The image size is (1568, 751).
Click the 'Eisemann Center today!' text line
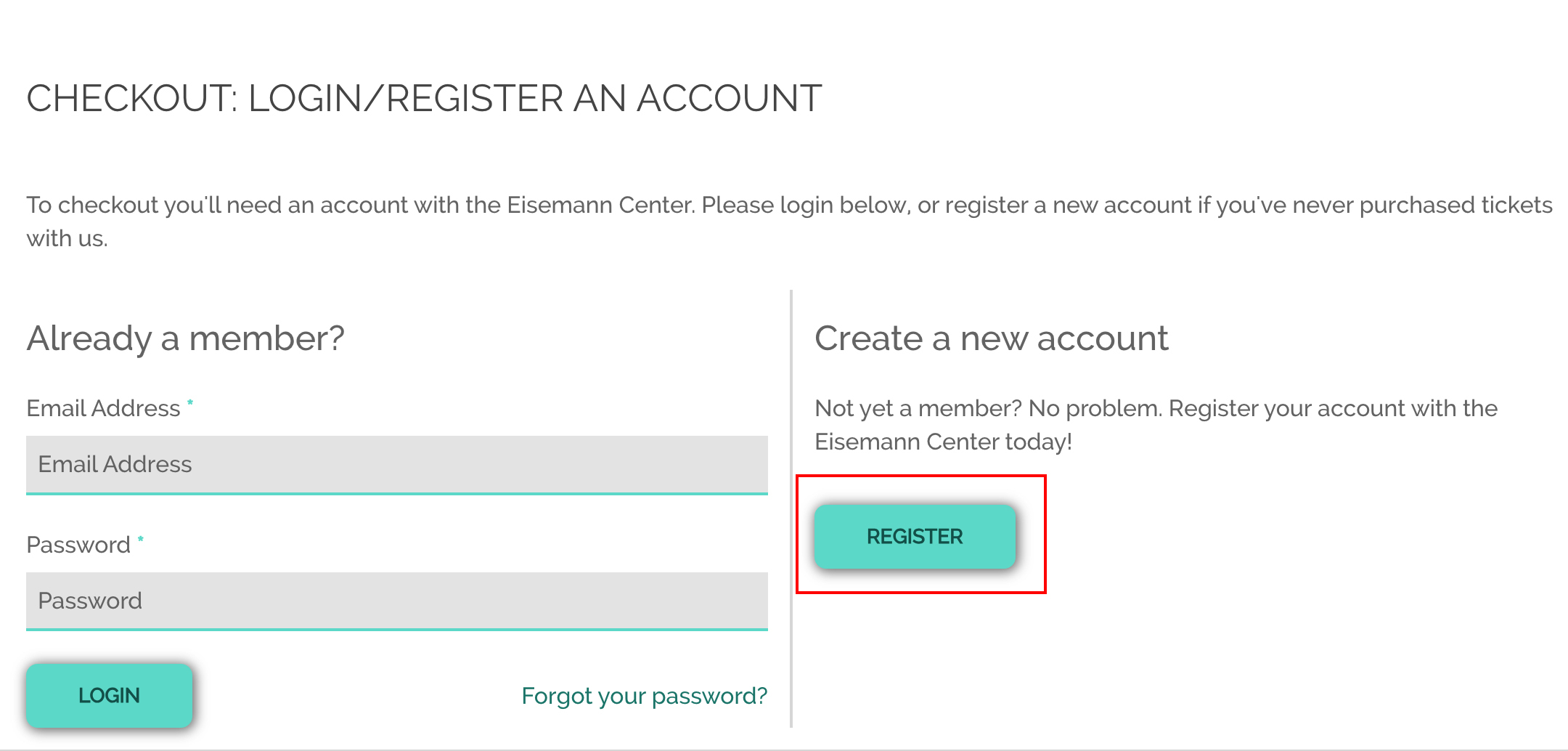click(x=943, y=442)
